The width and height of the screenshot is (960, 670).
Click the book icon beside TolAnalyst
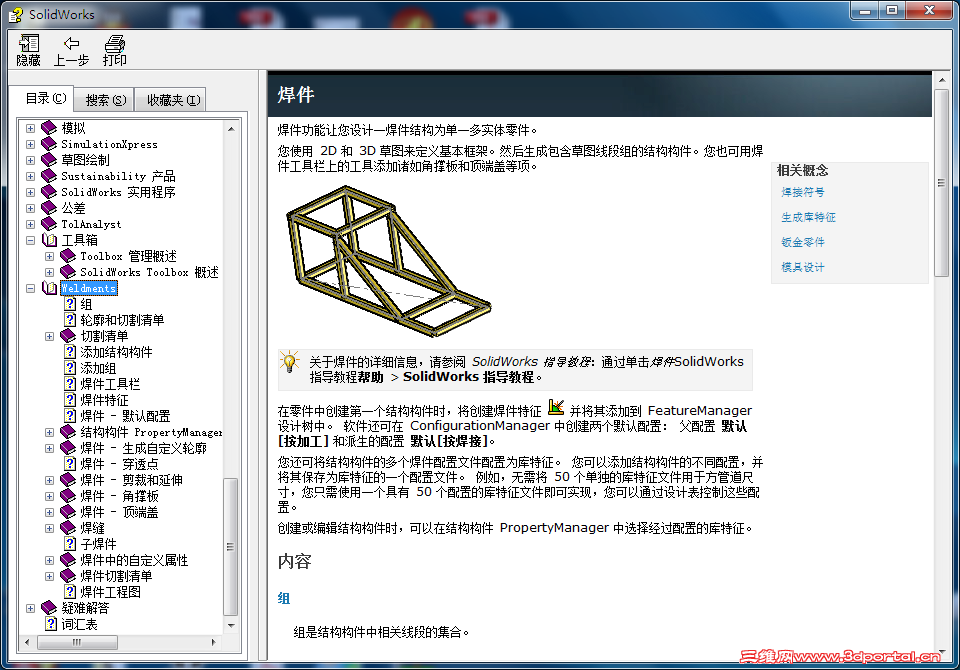(49, 224)
